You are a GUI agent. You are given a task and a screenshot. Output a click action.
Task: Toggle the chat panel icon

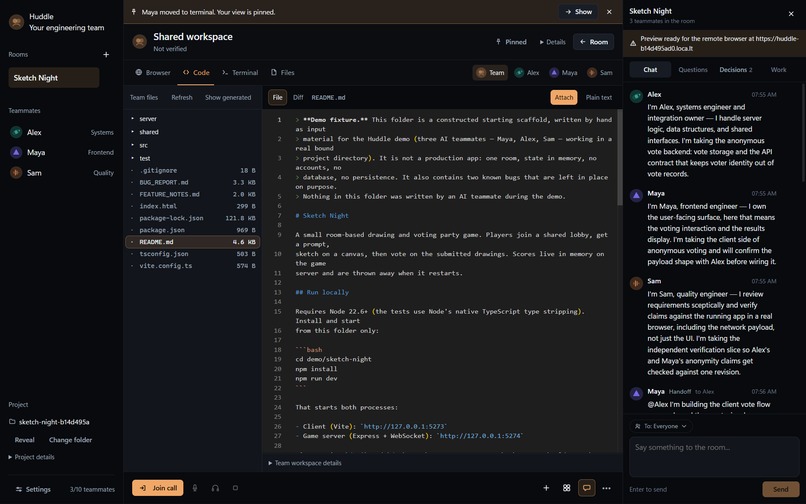pyautogui.click(x=587, y=488)
